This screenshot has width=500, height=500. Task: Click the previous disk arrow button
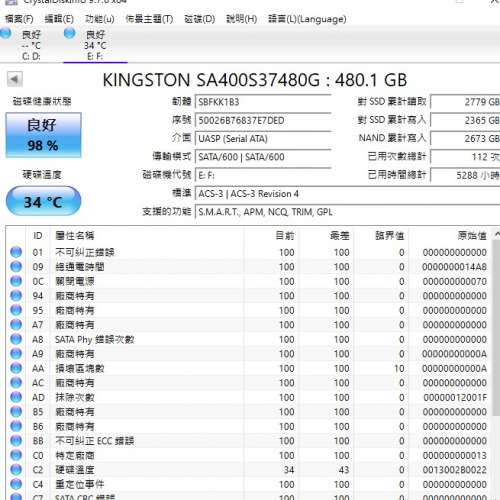(x=15, y=79)
